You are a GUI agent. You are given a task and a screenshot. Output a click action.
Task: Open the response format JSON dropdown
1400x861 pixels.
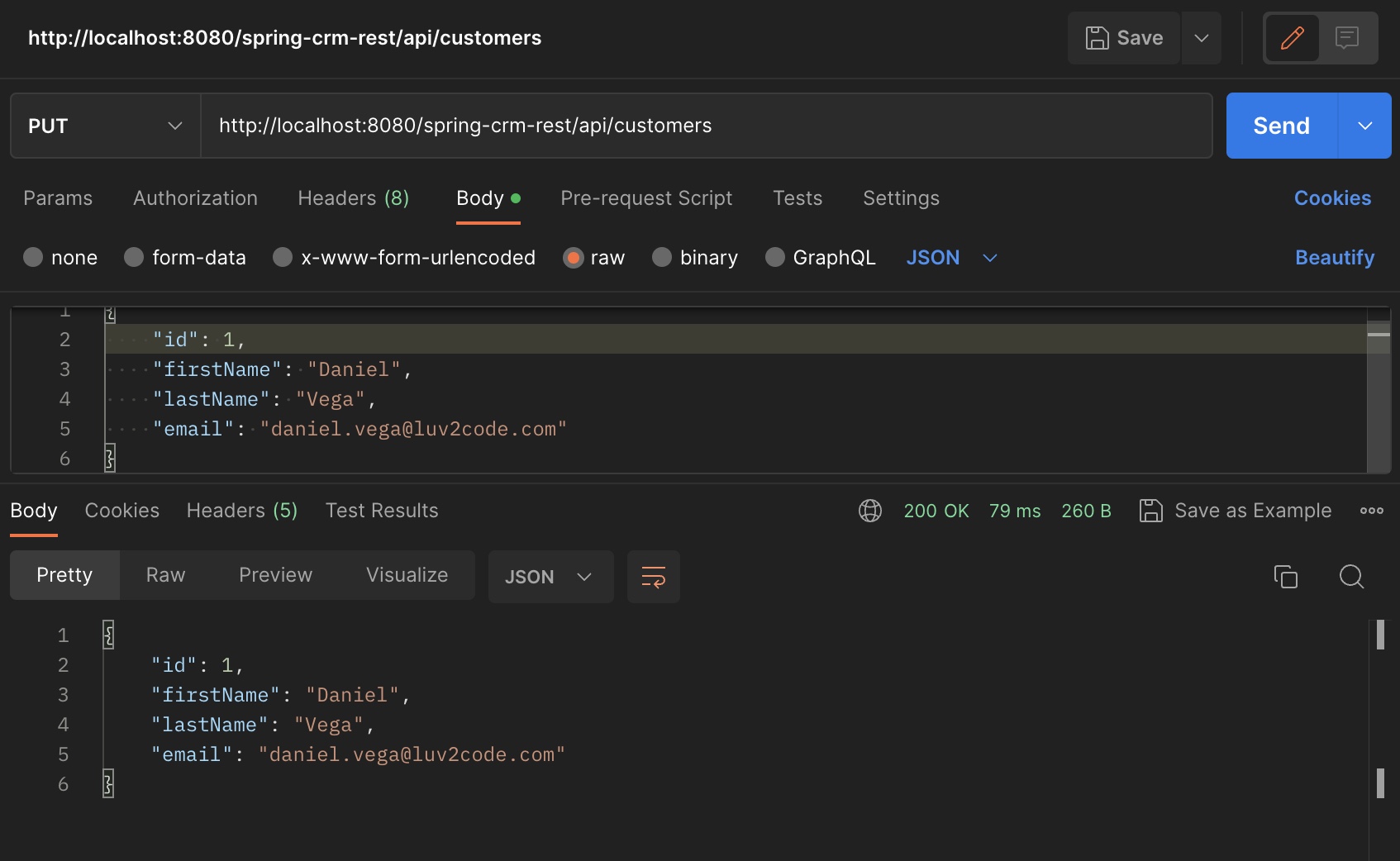pos(550,577)
